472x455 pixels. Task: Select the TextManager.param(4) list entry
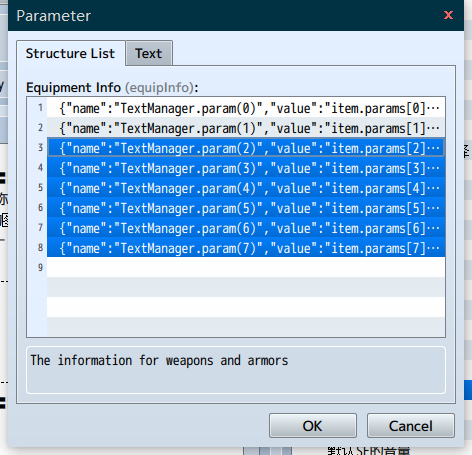[x=246, y=188]
